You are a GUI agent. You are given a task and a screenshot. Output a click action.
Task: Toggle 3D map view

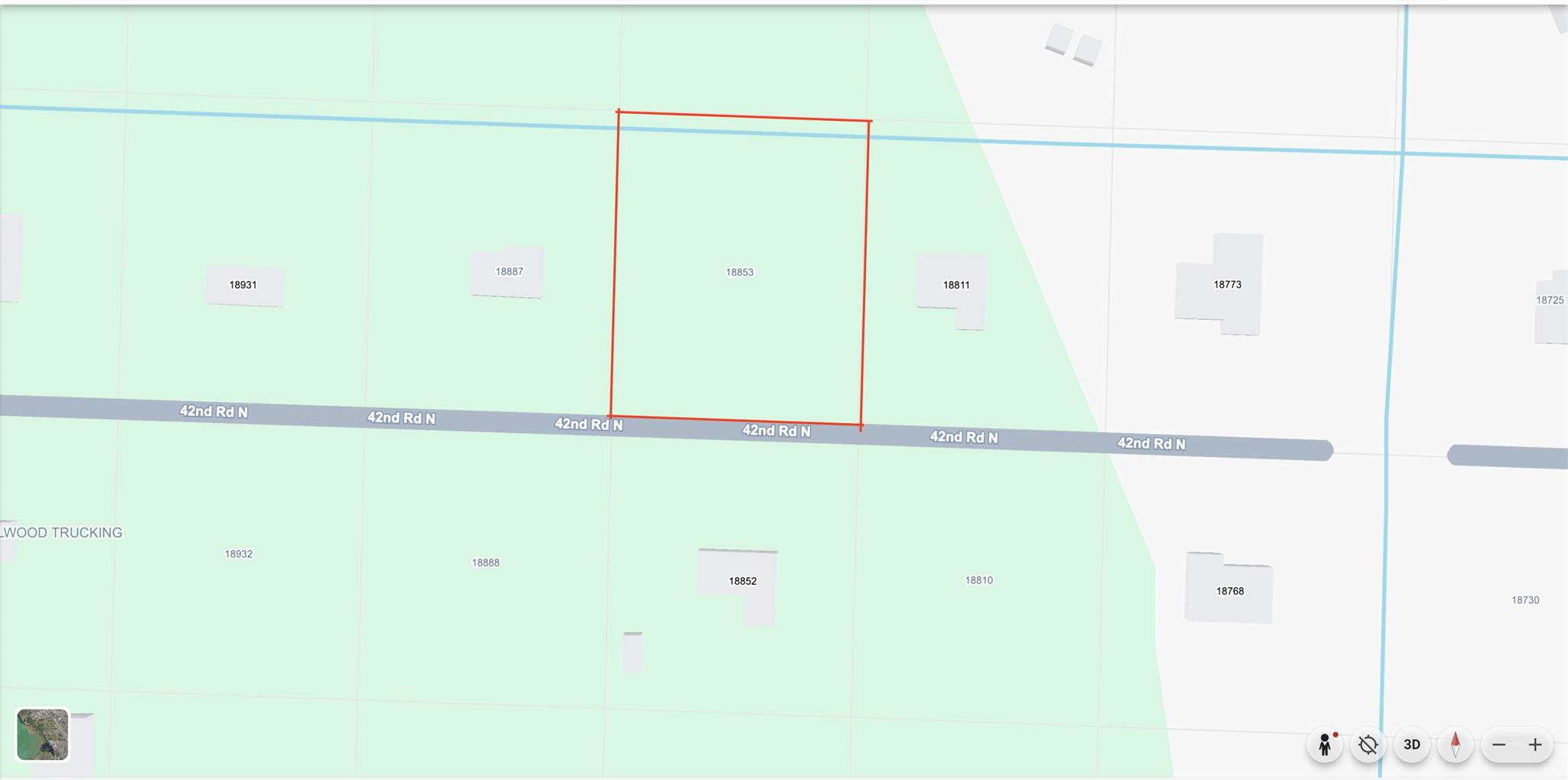point(1413,743)
